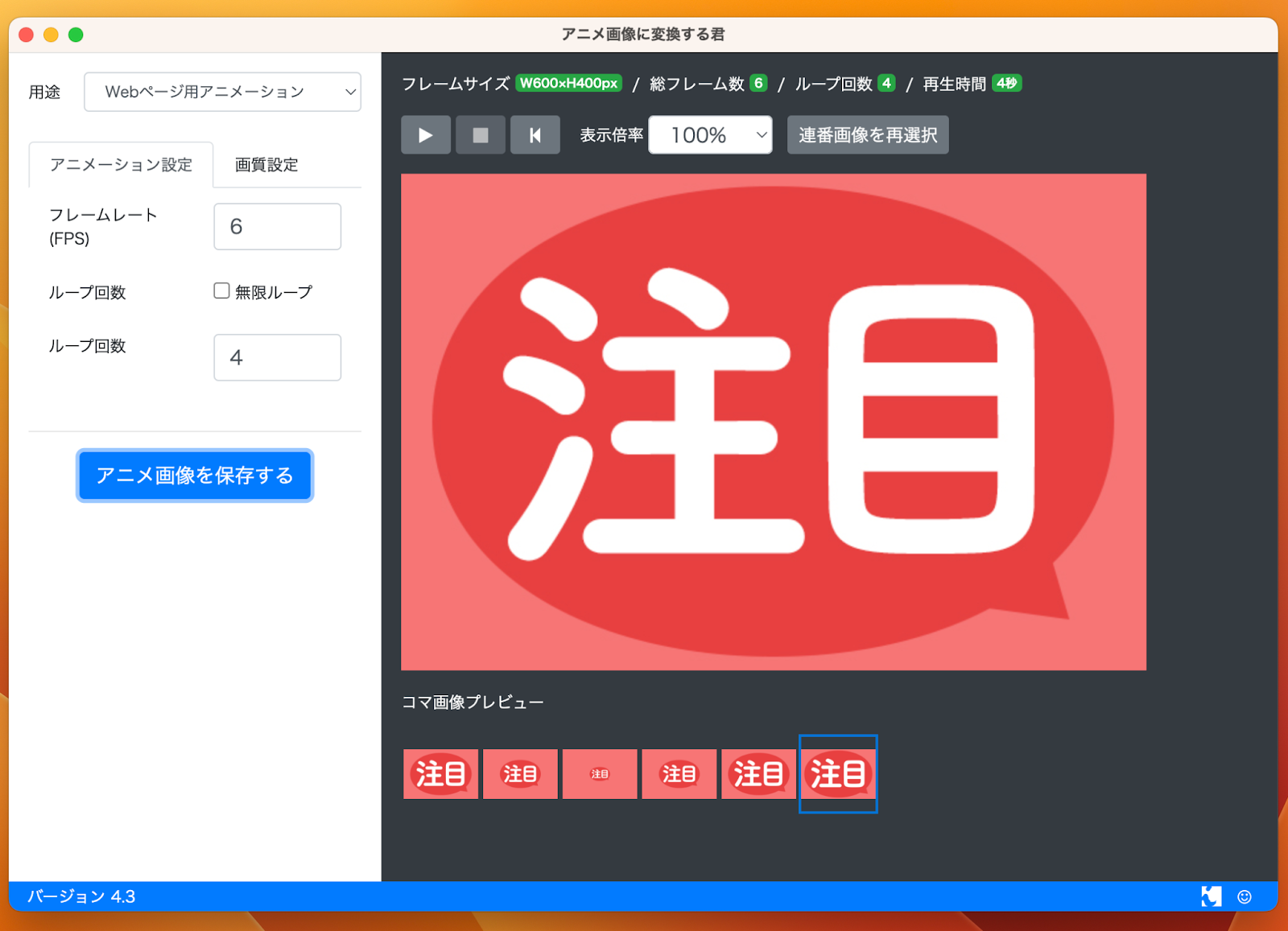Focus the フレームレート (FPS) input field
1288x931 pixels.
coord(277,227)
